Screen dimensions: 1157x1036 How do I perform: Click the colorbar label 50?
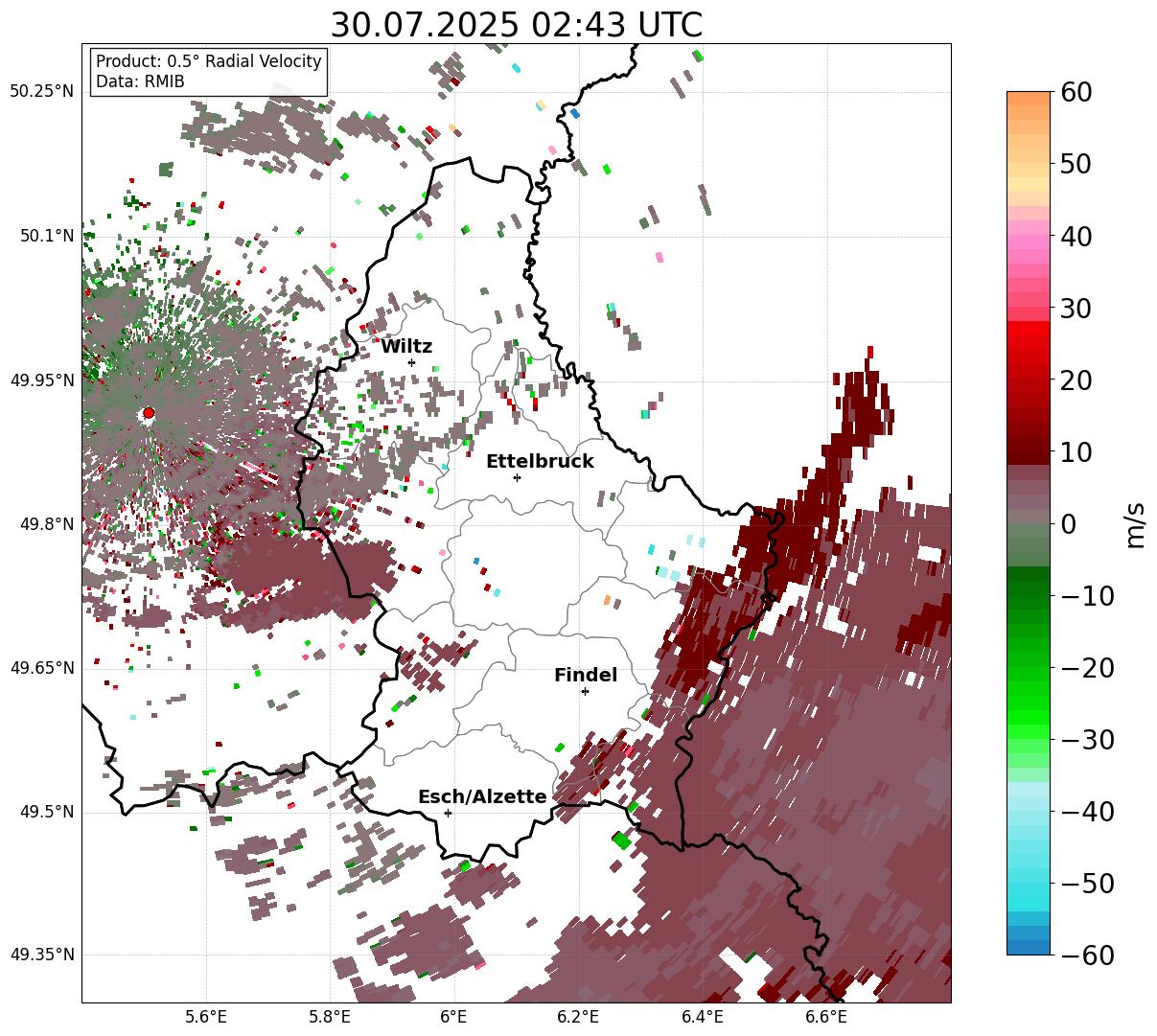[x=1078, y=164]
